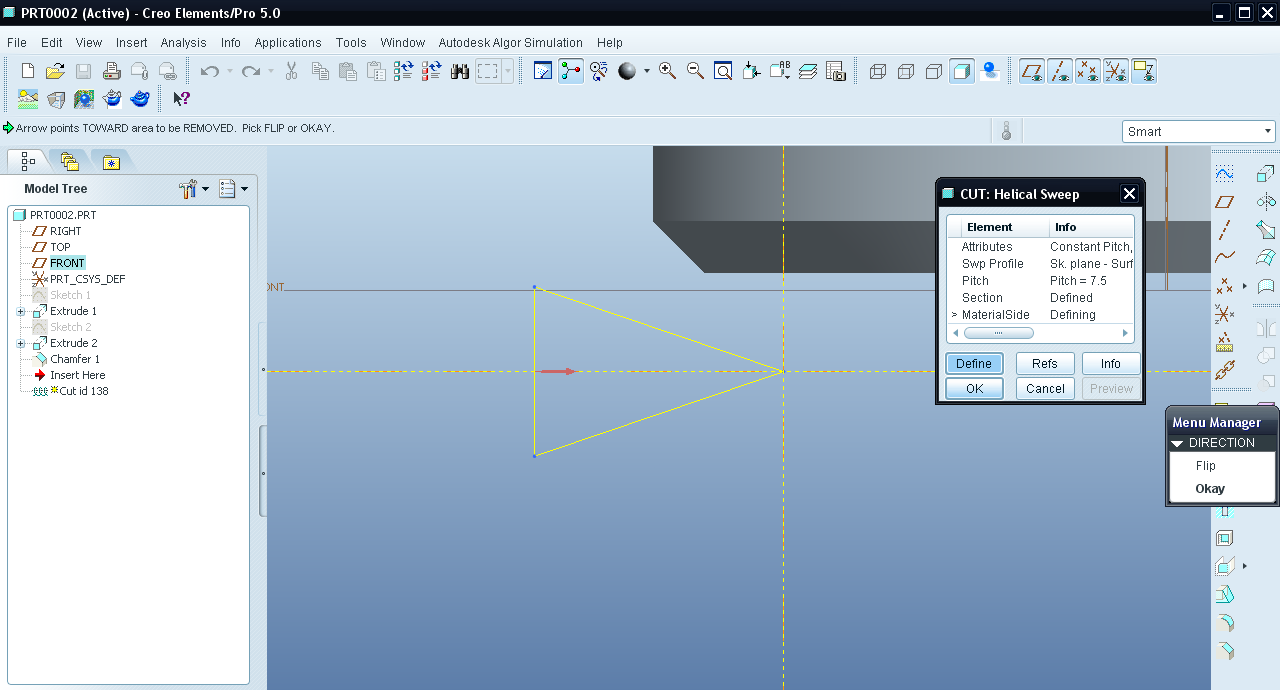
Task: Open the View Manager icon
Action: [x=836, y=71]
